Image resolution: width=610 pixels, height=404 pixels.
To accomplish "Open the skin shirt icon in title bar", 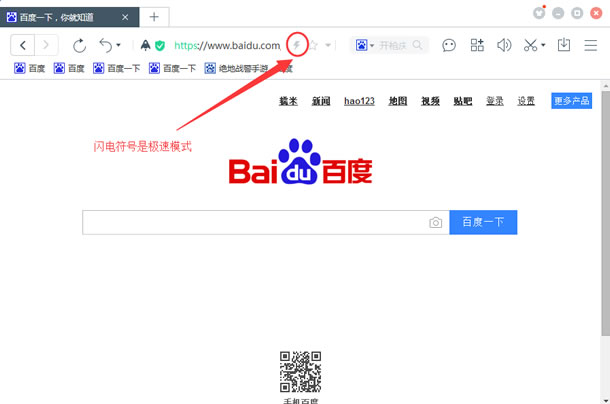I will (539, 13).
